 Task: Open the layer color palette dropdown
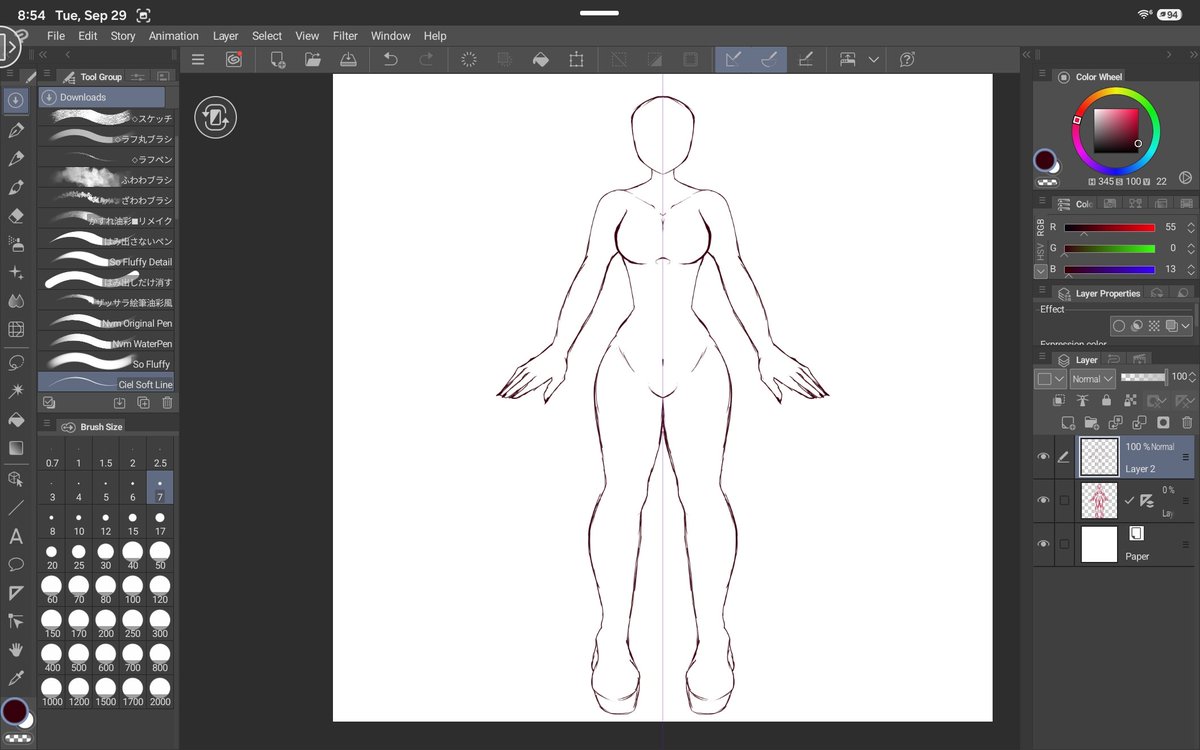(1049, 379)
